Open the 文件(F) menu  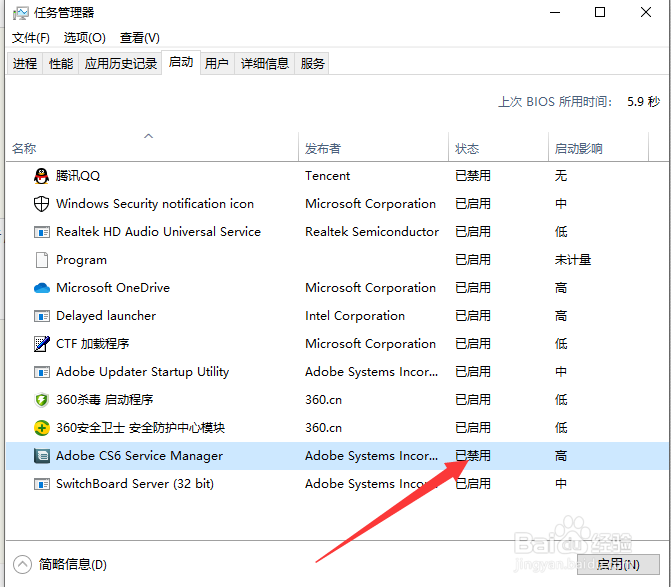pyautogui.click(x=30, y=38)
